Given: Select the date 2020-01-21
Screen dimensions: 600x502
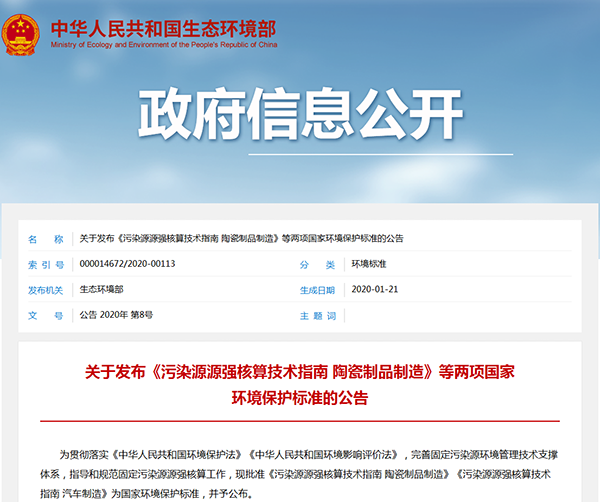Looking at the screenshot, I should click(x=375, y=290).
